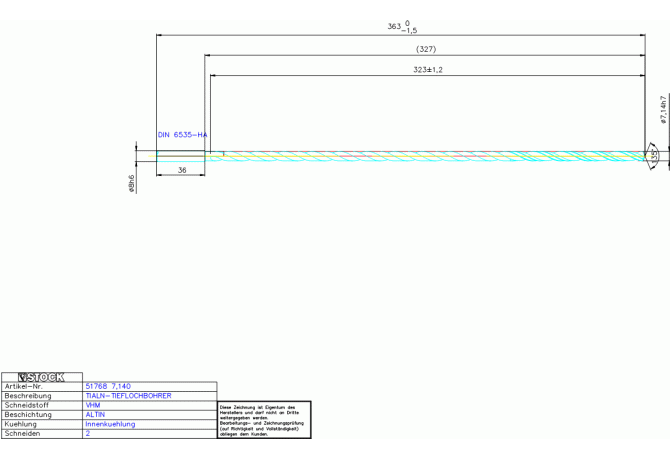
Task: Click the Beschichtung row label
Action: [27, 415]
